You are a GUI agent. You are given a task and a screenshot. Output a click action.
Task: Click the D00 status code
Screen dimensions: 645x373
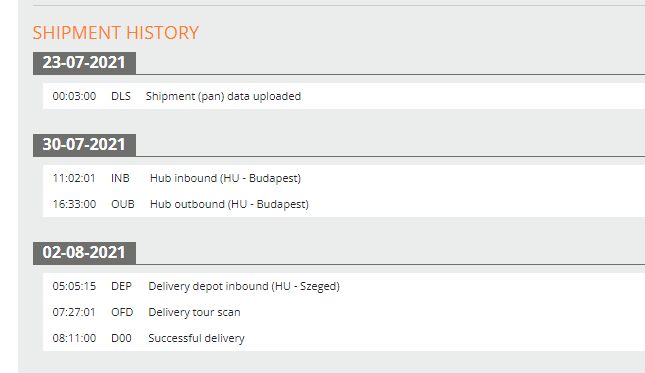[121, 338]
